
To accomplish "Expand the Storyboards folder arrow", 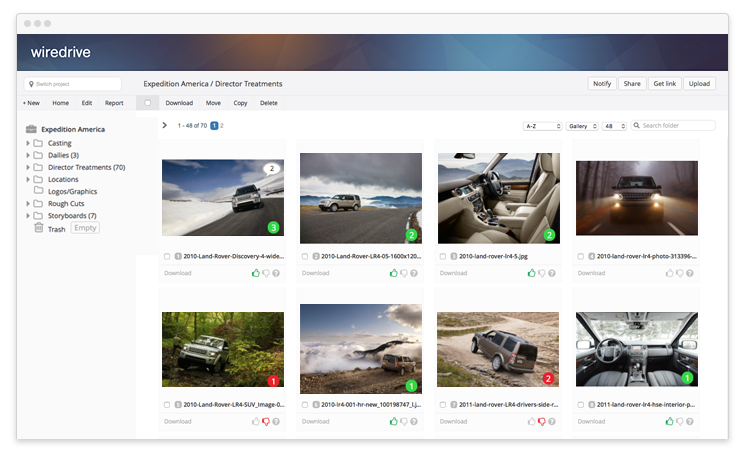I will coord(28,216).
